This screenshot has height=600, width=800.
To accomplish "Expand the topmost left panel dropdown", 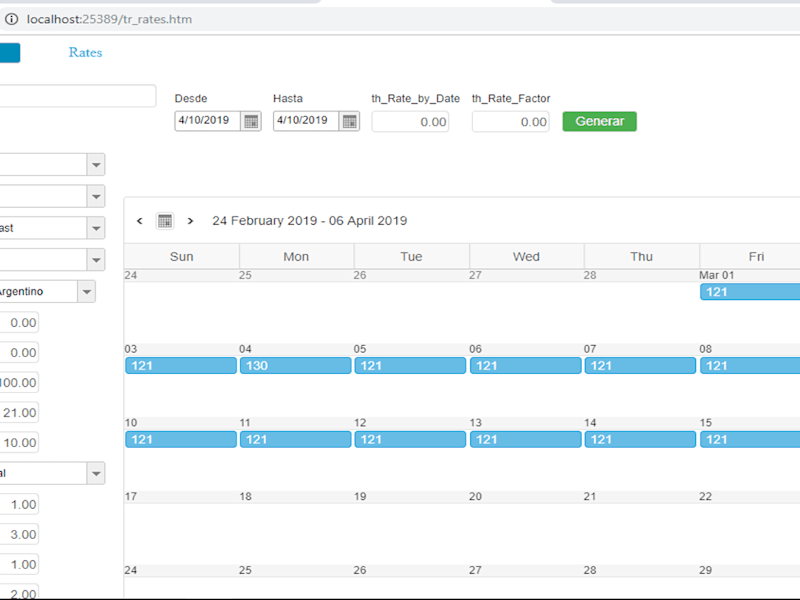I will coord(96,165).
